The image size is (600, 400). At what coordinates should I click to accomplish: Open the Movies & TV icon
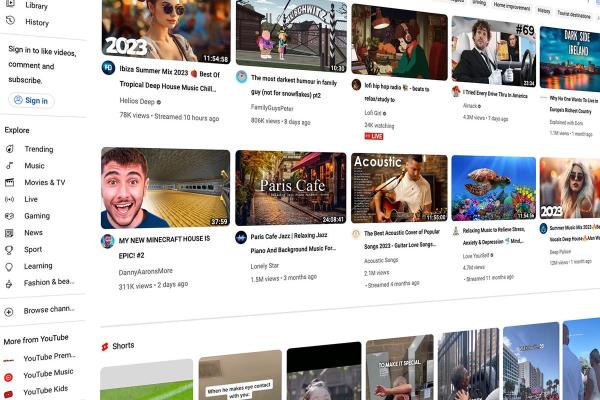(x=9, y=183)
